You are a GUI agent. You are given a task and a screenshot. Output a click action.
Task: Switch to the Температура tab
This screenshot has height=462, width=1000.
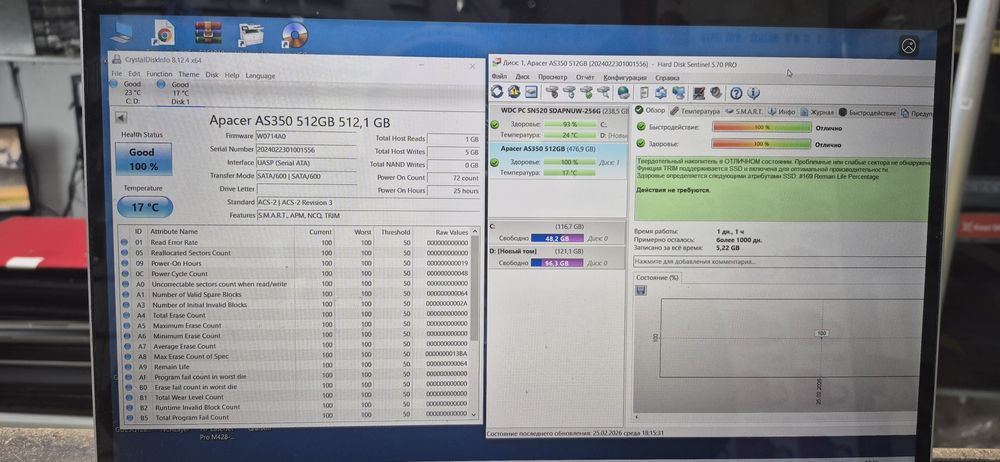695,111
